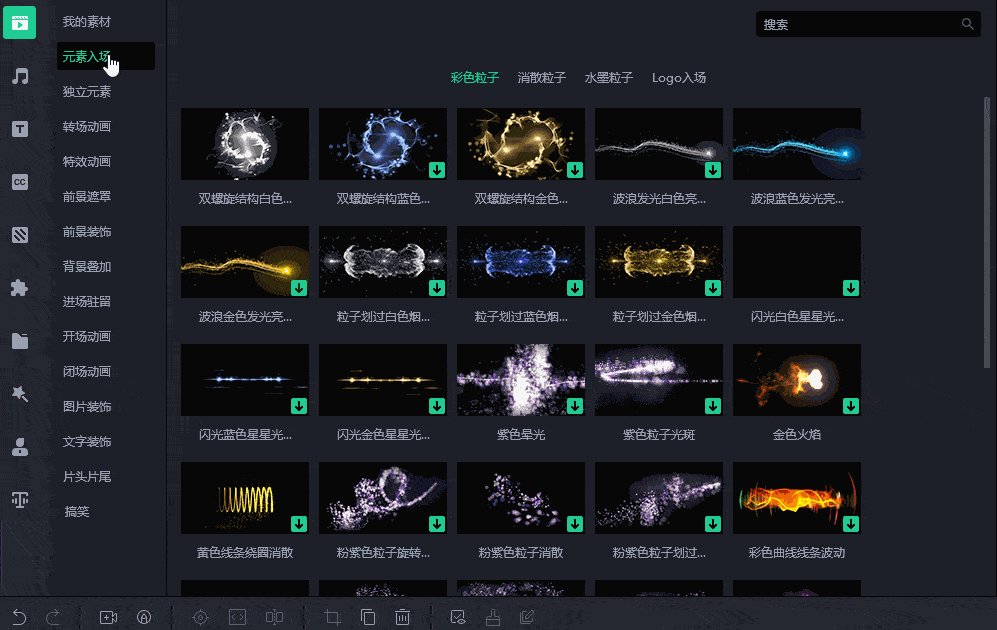Select 进场驻留 category
Viewport: 997px width, 630px height.
pos(87,301)
